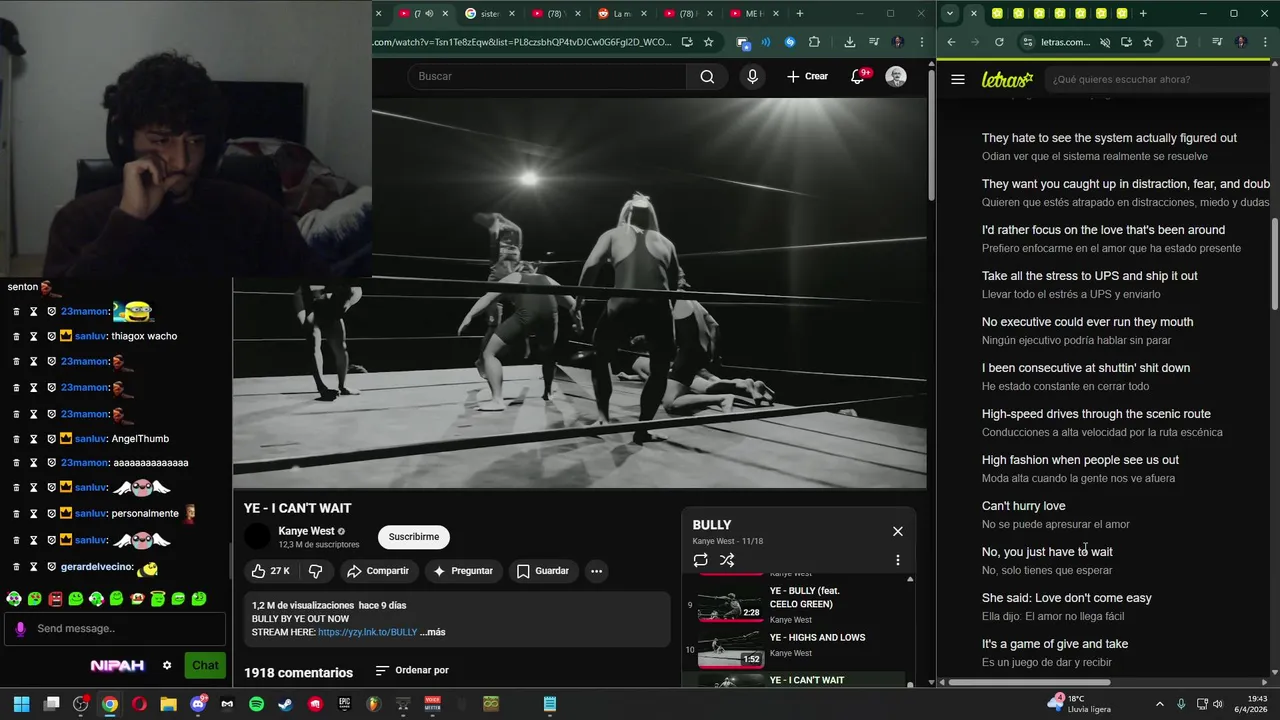Bookmark letras.com page with star

click(x=1148, y=42)
